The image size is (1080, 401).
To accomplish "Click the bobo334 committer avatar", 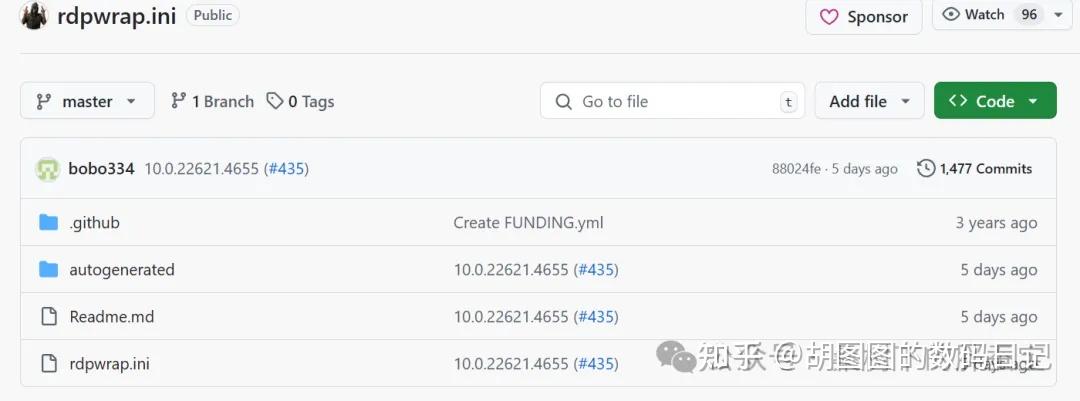I will (48, 169).
